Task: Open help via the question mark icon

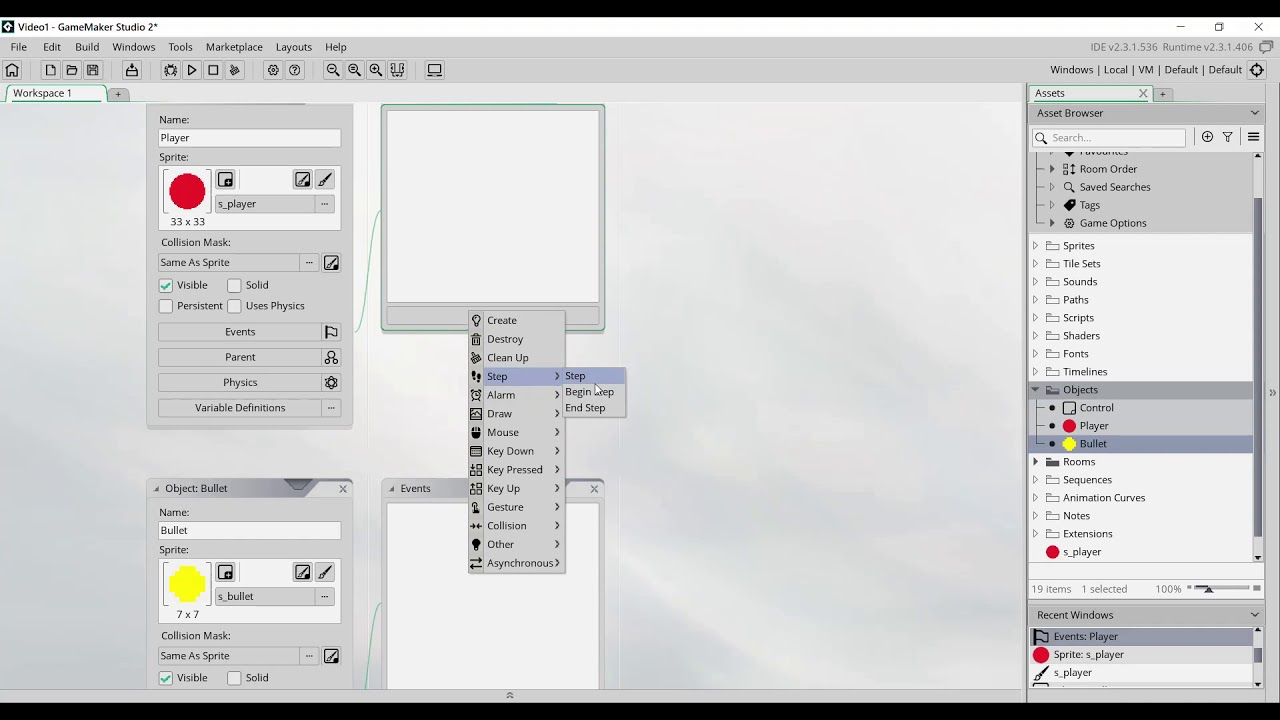Action: (295, 70)
